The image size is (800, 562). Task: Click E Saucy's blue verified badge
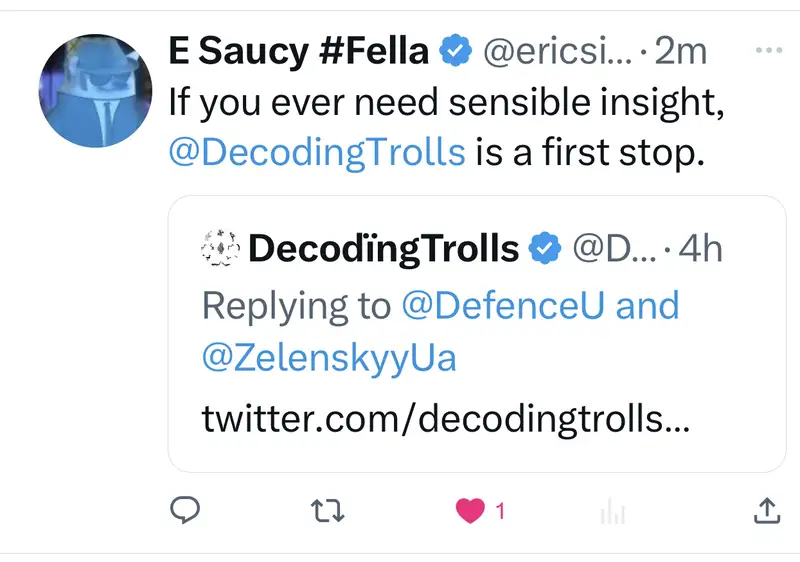tap(456, 50)
